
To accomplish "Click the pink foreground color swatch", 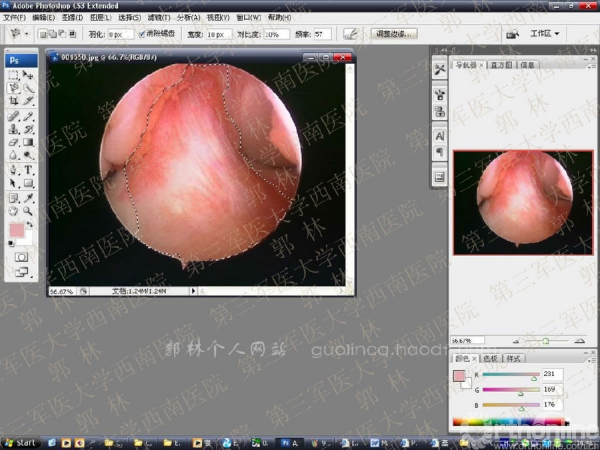I will point(17,230).
